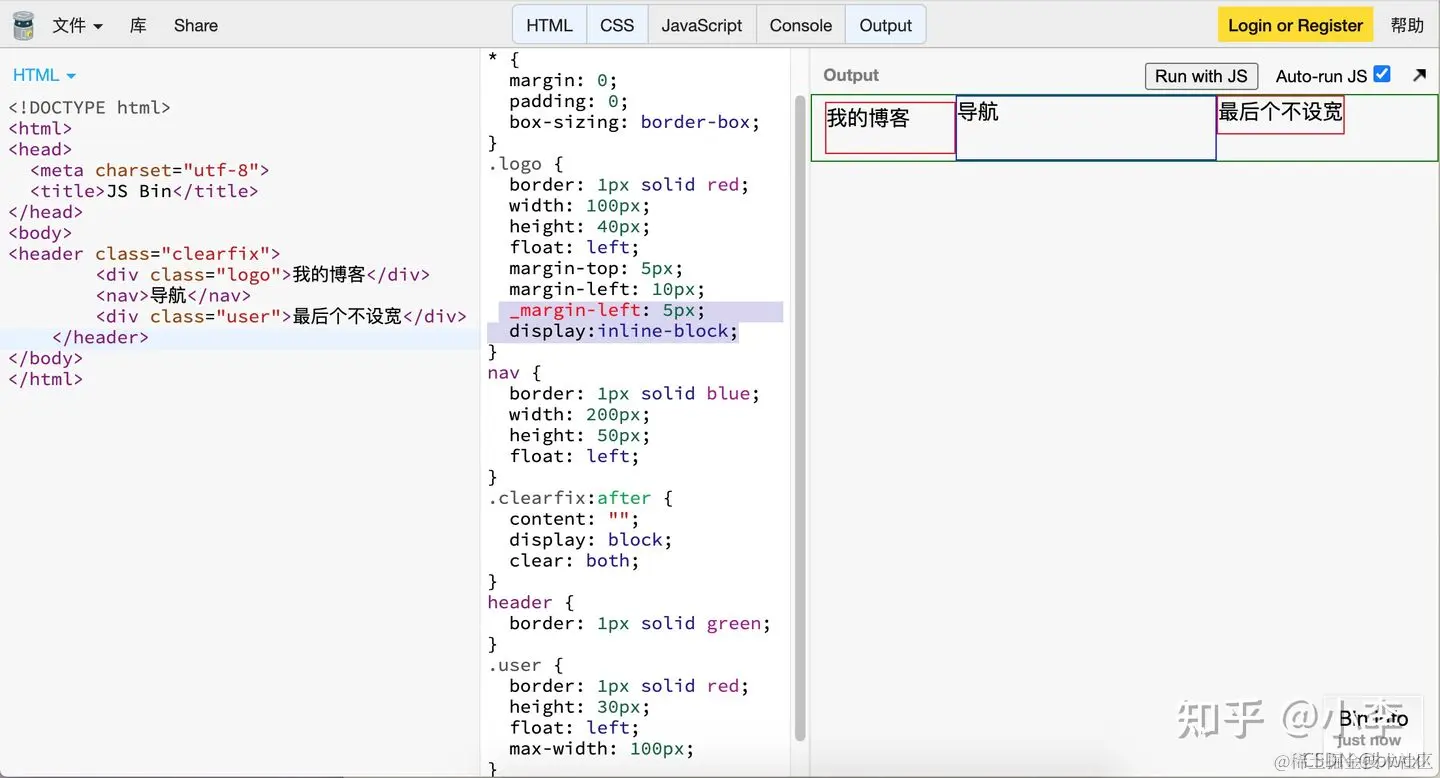
Task: Click the 导航 nav box in output
Action: [x=1086, y=128]
